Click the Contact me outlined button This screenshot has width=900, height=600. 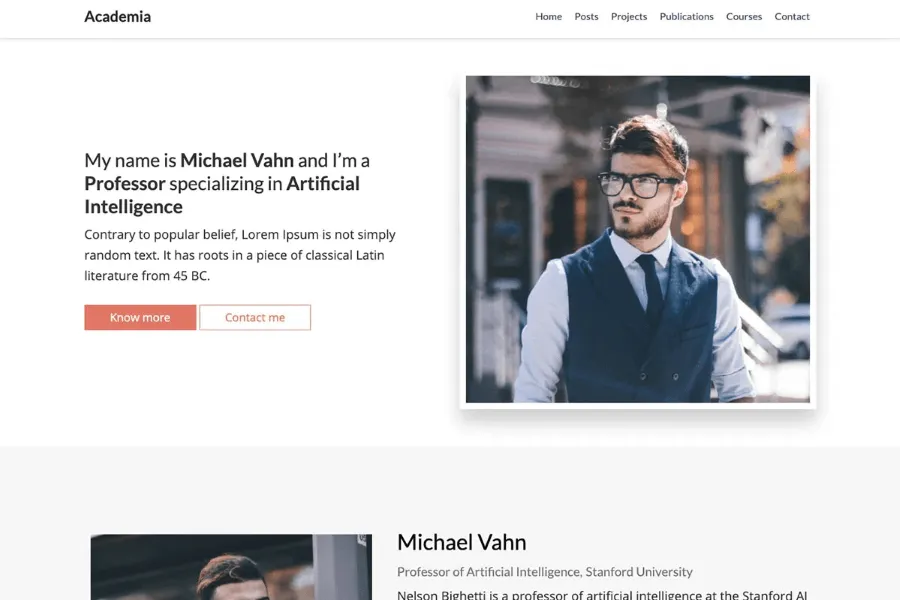255,318
